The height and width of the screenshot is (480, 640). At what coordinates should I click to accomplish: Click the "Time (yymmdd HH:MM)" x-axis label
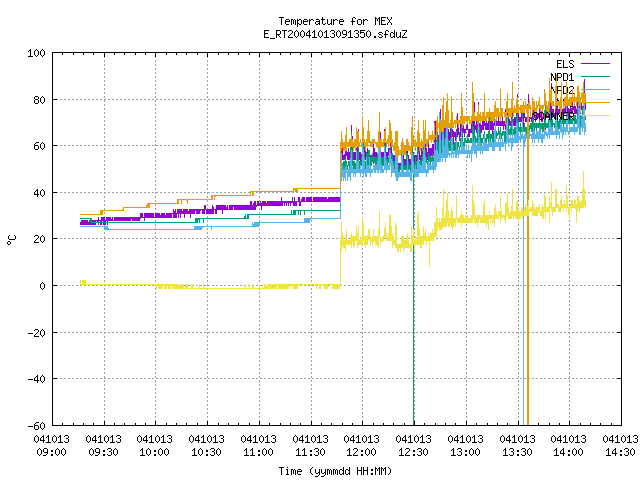pos(335,471)
